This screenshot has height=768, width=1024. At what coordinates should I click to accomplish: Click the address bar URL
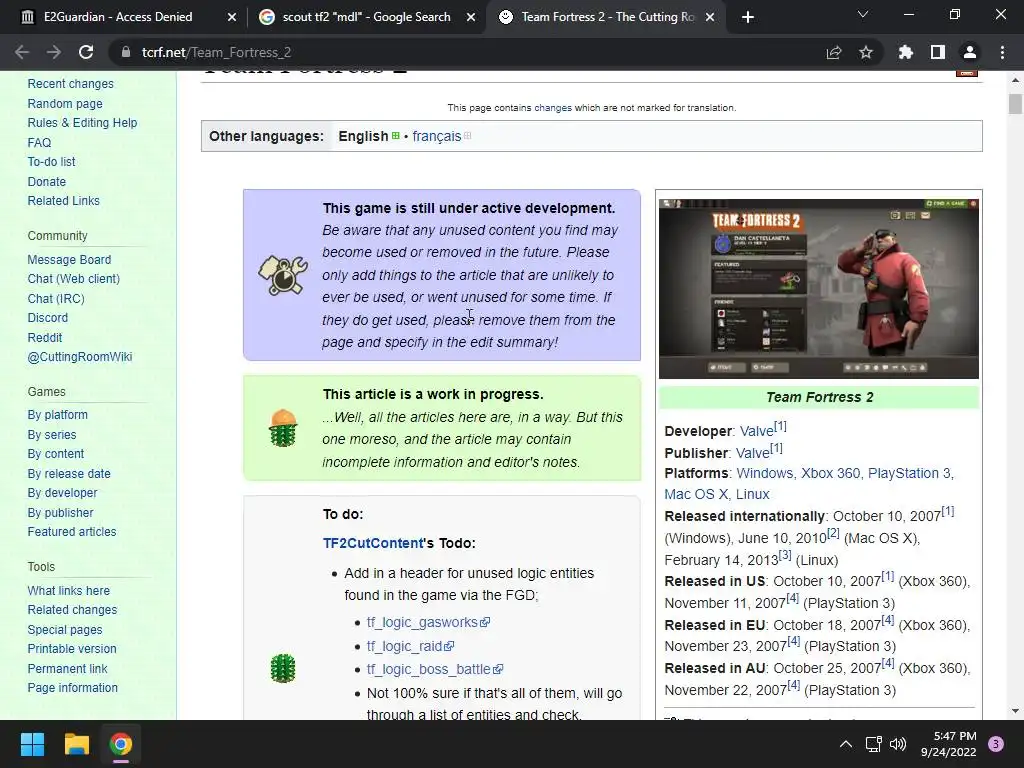(x=216, y=52)
